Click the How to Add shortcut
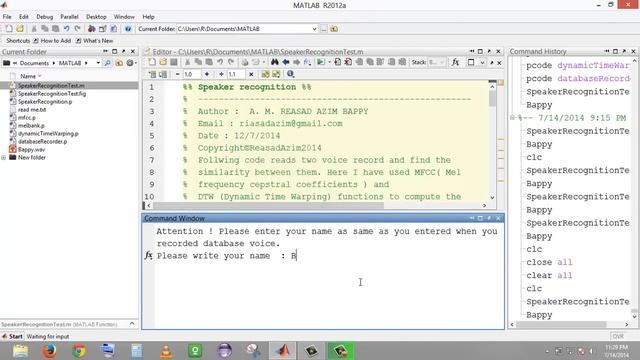640x360 pixels. tap(52, 41)
